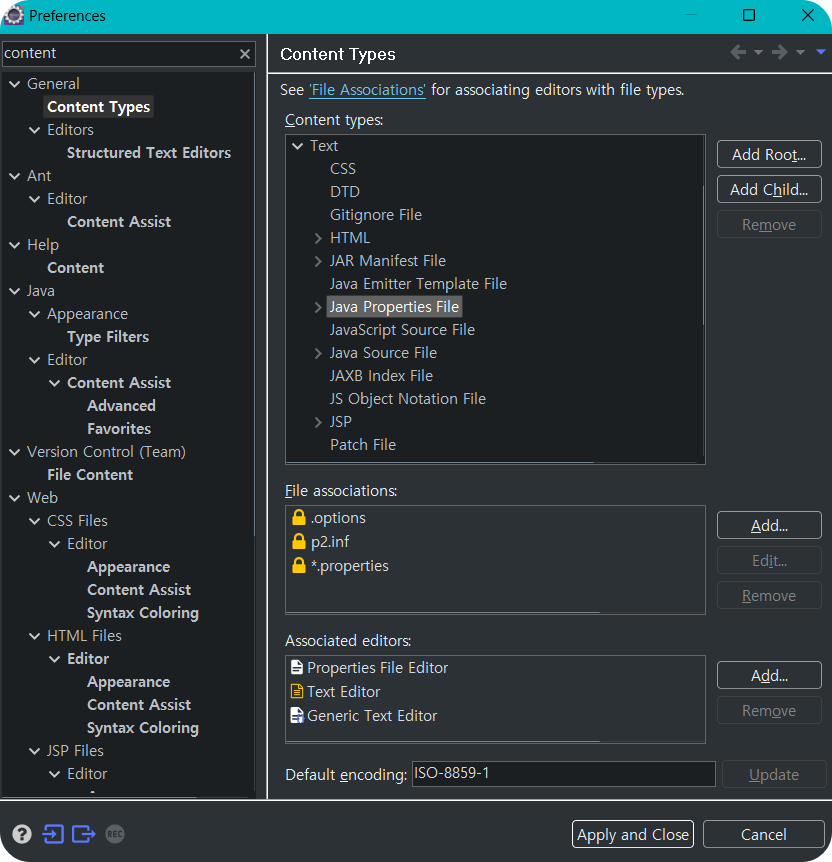Select Gitignore File content type
The image size is (832, 862).
pos(376,215)
